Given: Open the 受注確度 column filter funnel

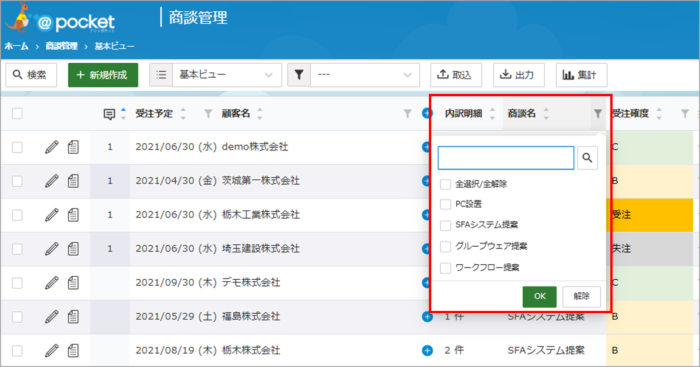Looking at the screenshot, I should pyautogui.click(x=685, y=114).
